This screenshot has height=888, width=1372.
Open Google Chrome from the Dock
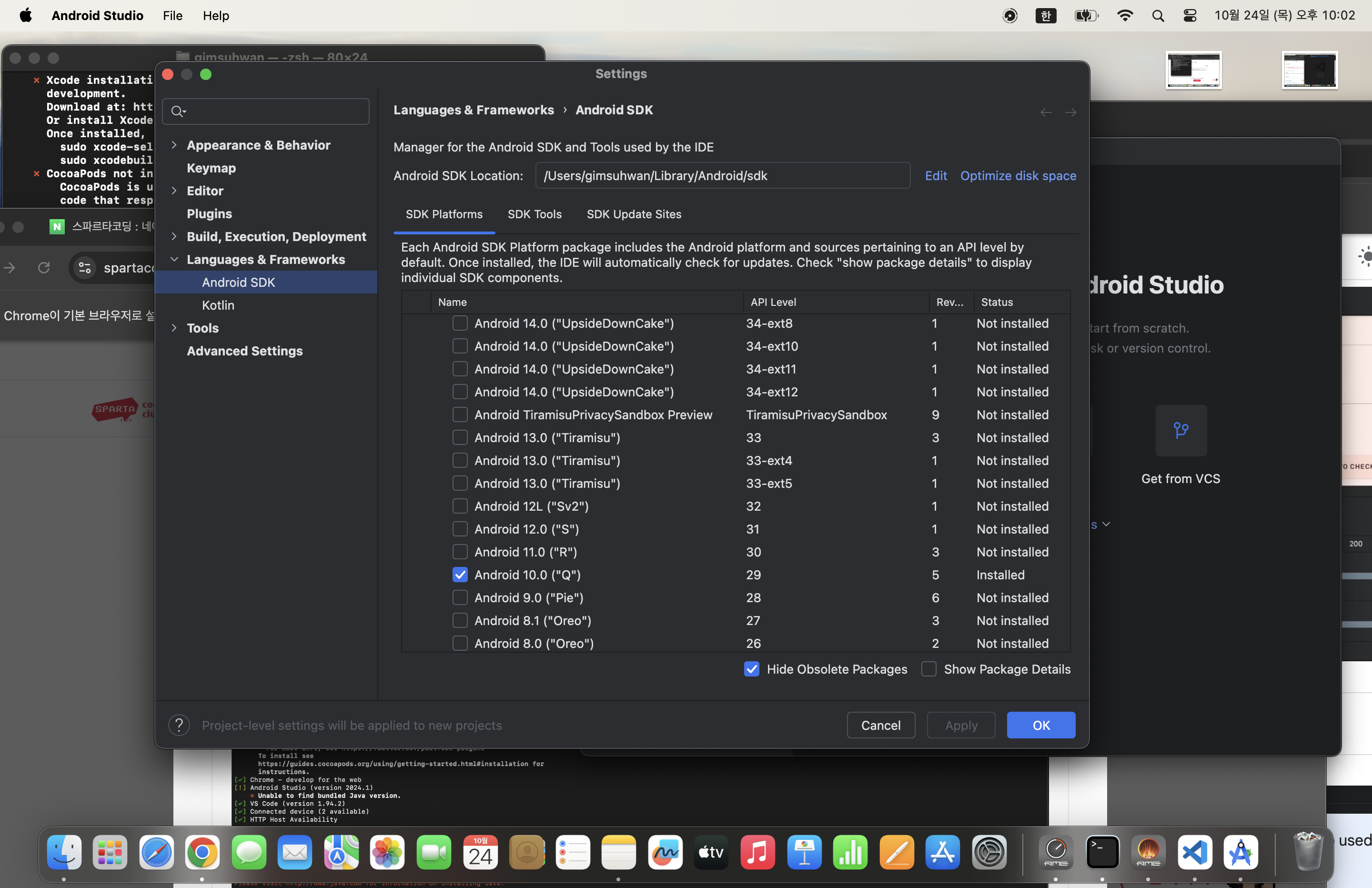(202, 852)
